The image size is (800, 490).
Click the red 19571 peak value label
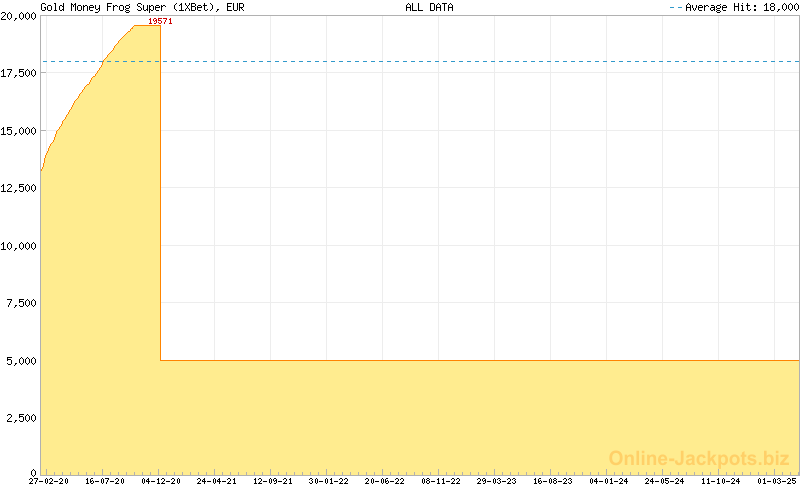click(x=160, y=21)
